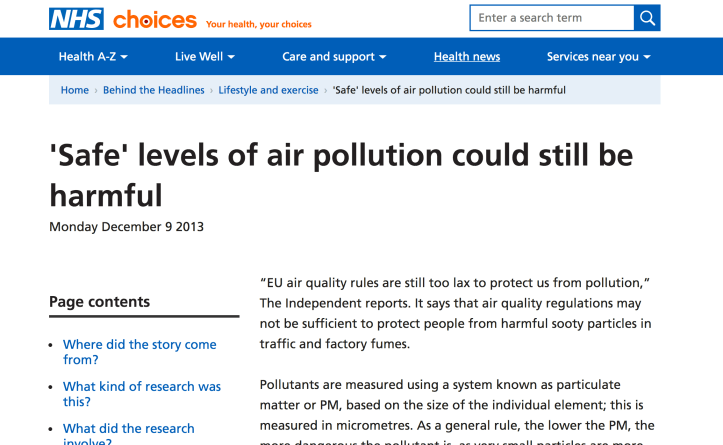
Task: Click the magnifying glass search button
Action: tap(647, 18)
